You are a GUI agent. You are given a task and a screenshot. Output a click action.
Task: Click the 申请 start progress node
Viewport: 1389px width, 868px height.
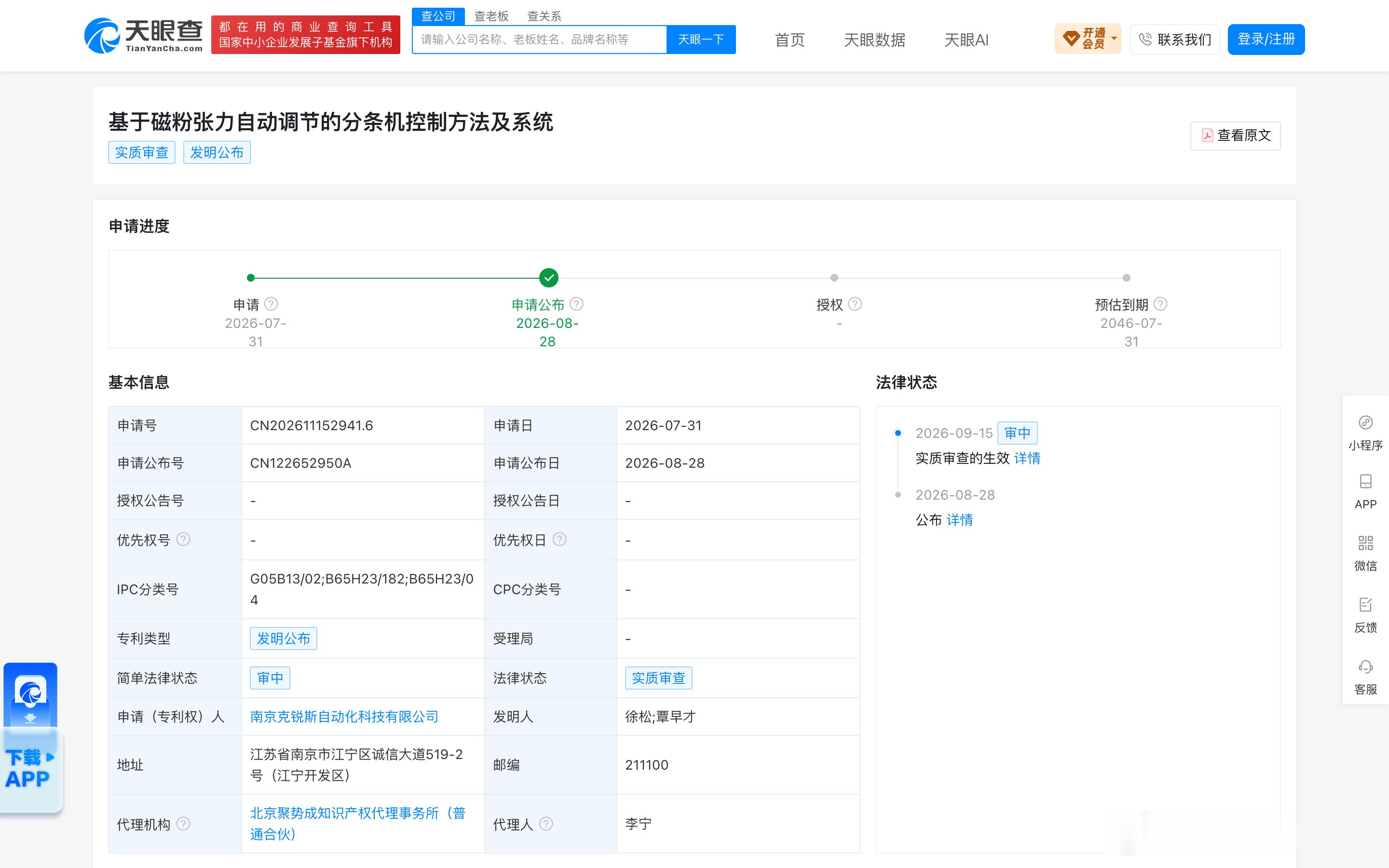[251, 278]
